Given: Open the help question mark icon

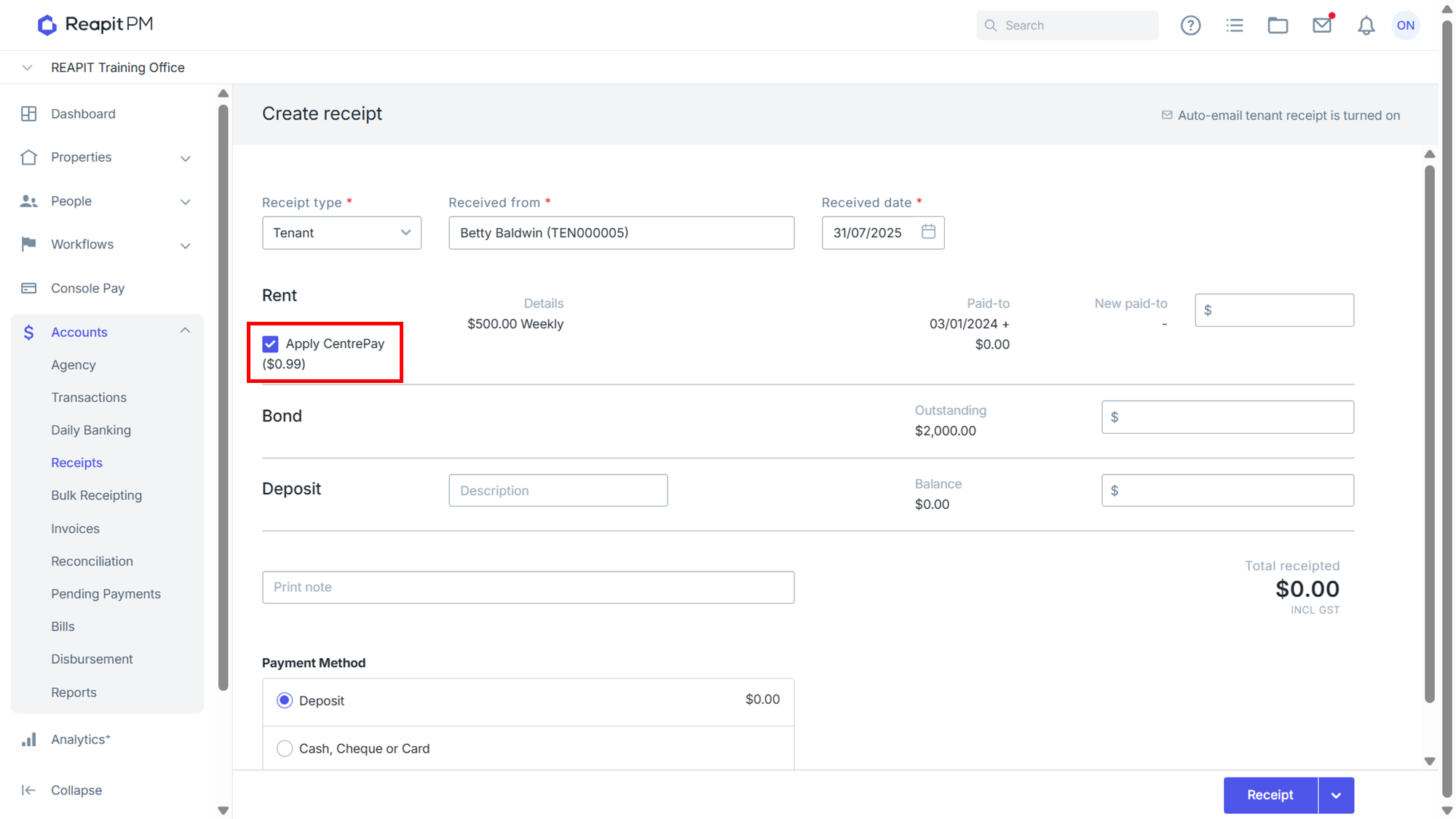Looking at the screenshot, I should point(1190,25).
